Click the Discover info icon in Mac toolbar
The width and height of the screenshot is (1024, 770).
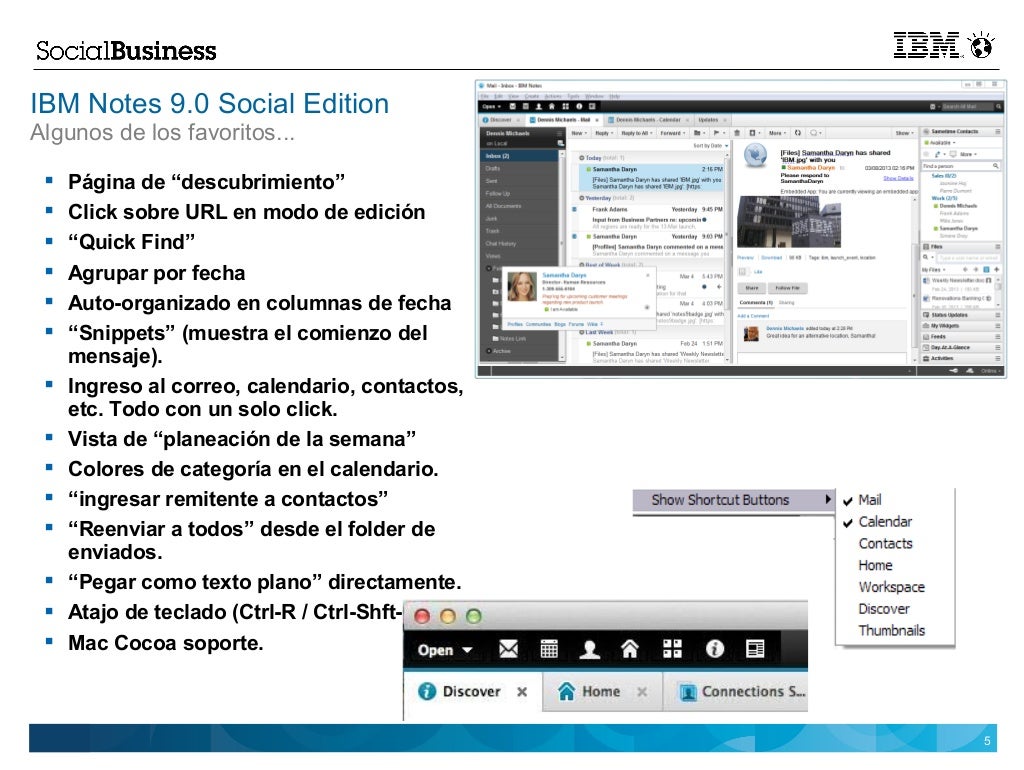point(714,649)
